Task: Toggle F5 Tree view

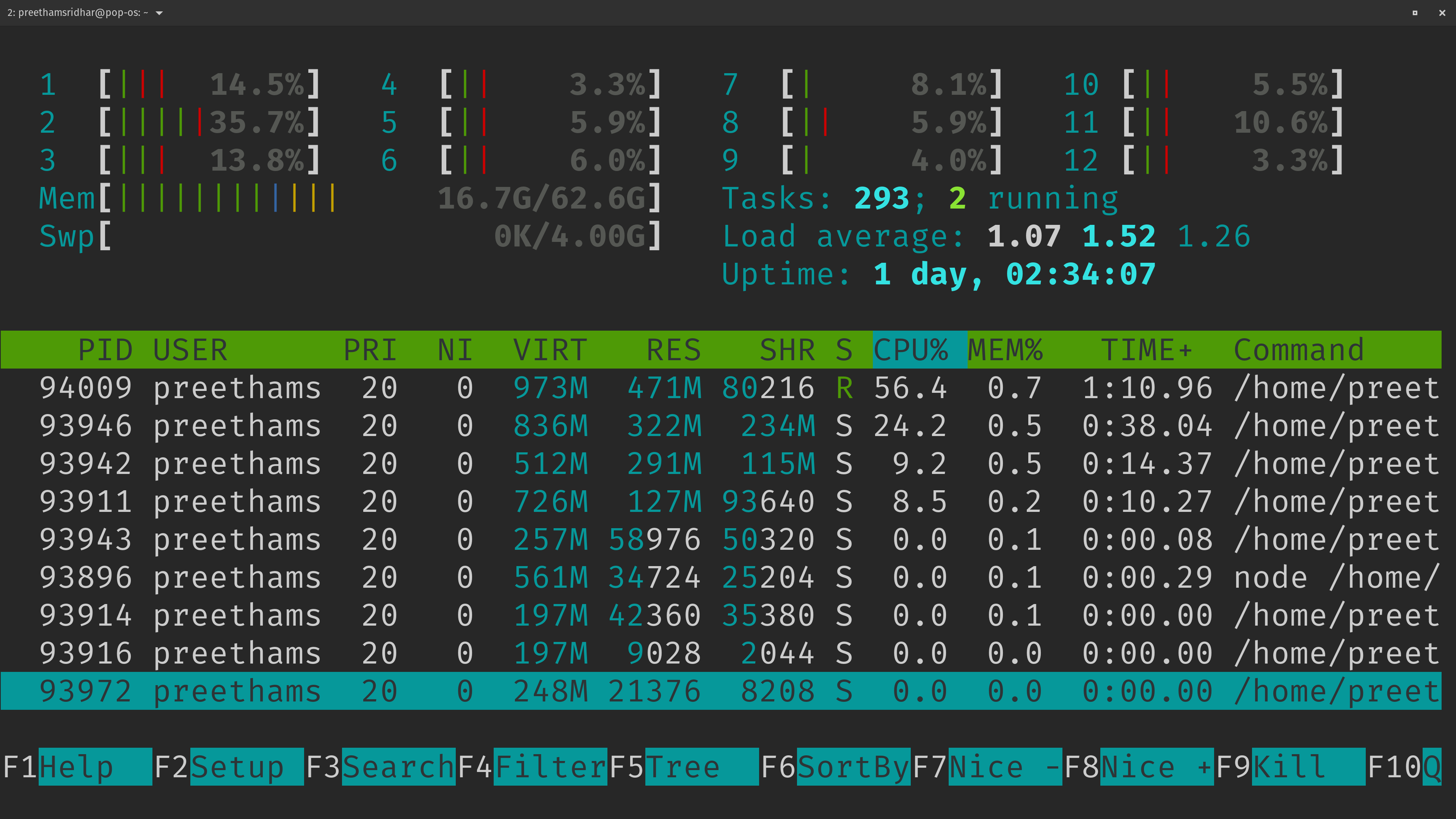Action: [684, 767]
